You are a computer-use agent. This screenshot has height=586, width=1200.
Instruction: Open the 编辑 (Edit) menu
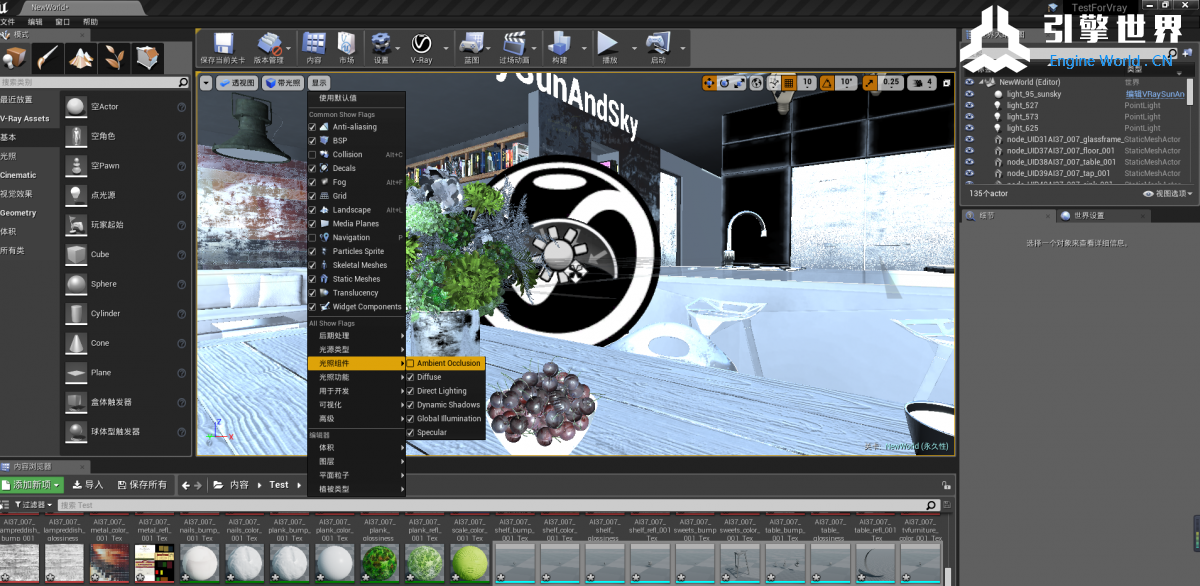(36, 21)
